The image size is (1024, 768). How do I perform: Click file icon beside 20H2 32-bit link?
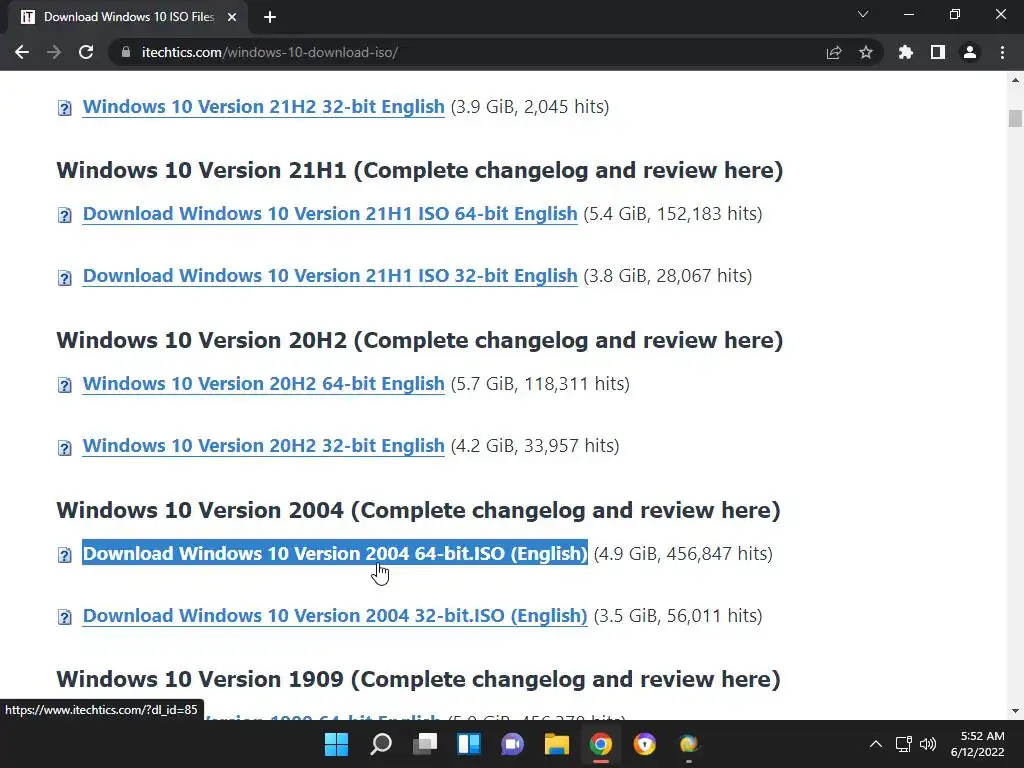[65, 447]
